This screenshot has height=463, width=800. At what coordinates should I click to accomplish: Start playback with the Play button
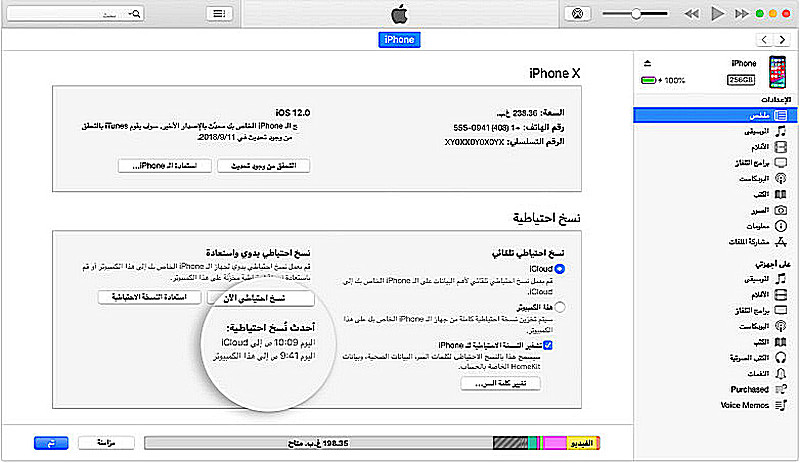[717, 14]
